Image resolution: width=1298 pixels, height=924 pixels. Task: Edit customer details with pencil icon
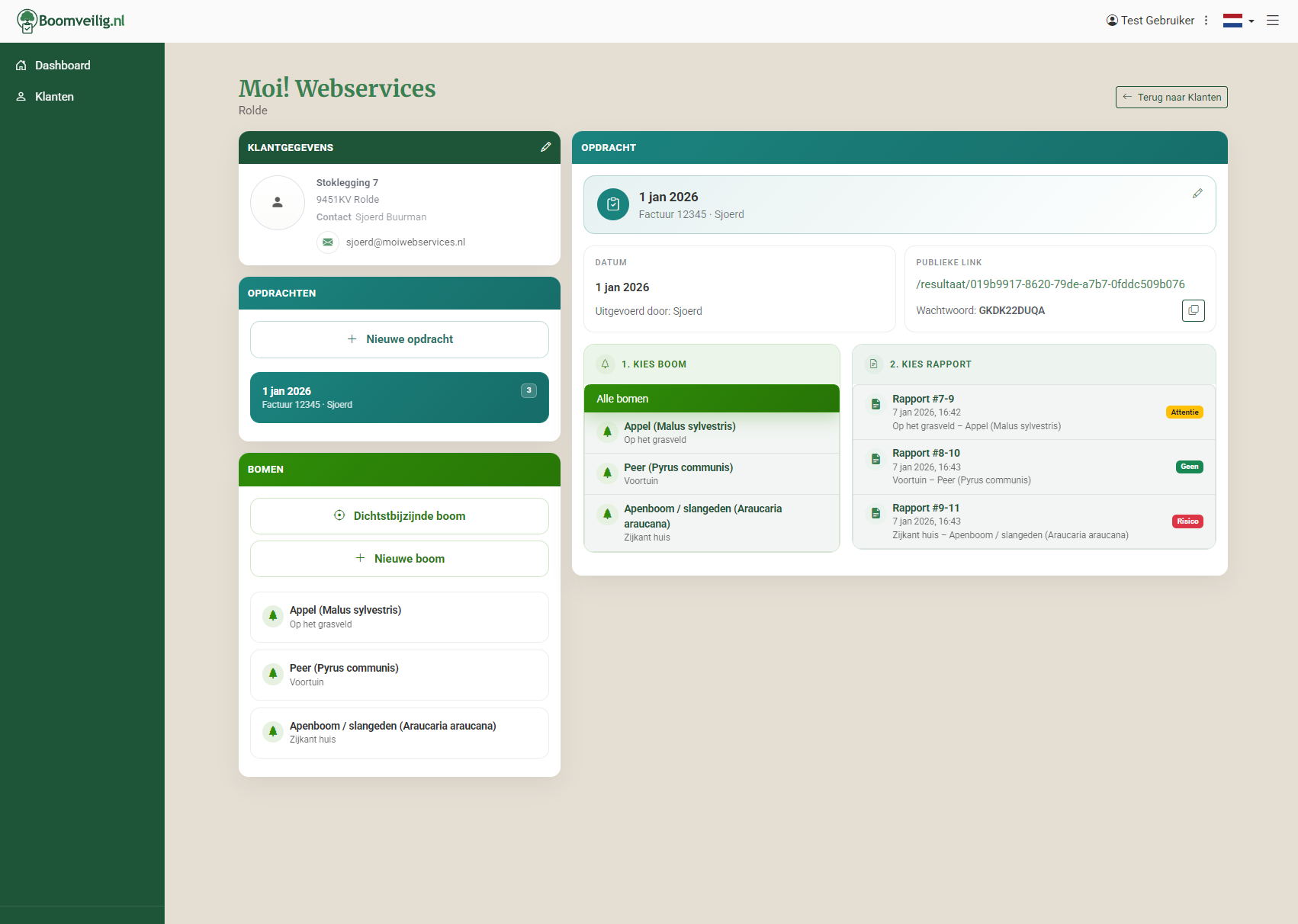(545, 147)
